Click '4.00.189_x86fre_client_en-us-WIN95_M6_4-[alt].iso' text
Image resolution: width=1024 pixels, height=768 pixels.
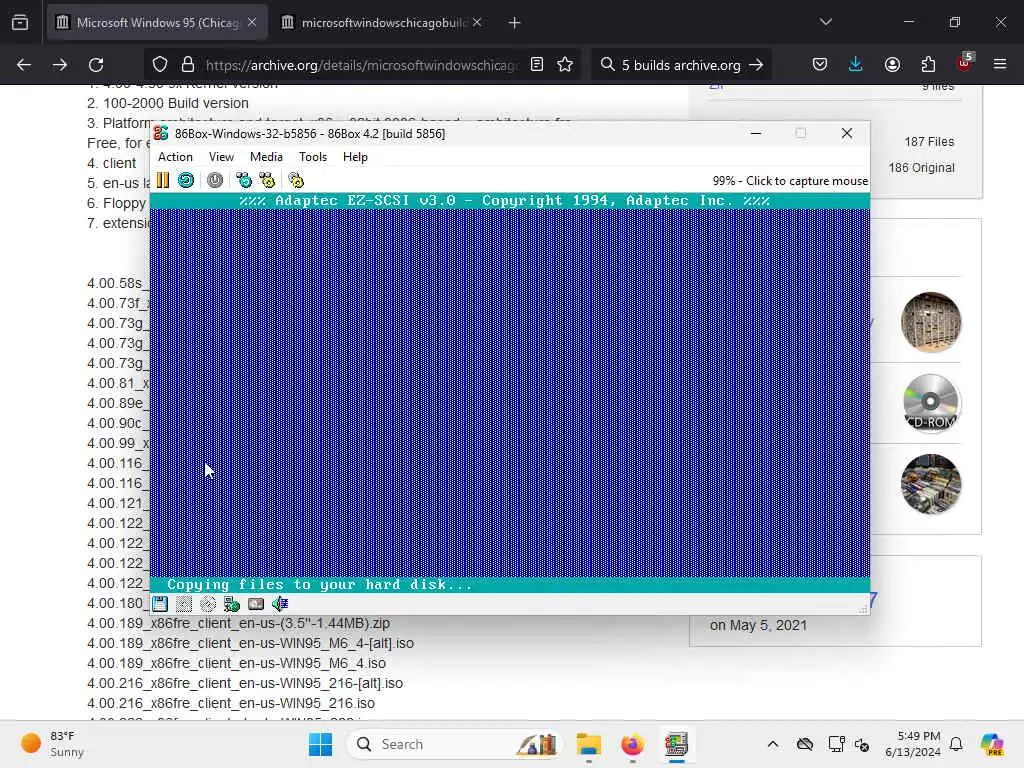tap(250, 643)
